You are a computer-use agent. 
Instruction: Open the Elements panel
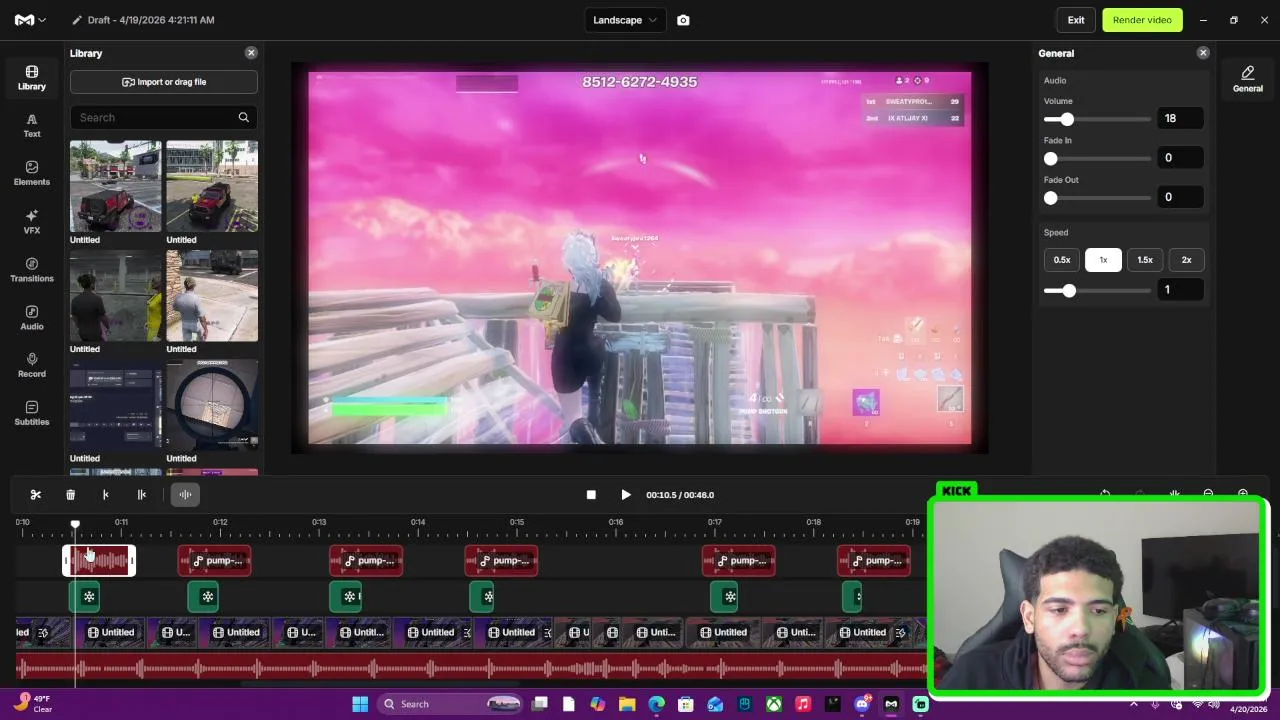(32, 174)
